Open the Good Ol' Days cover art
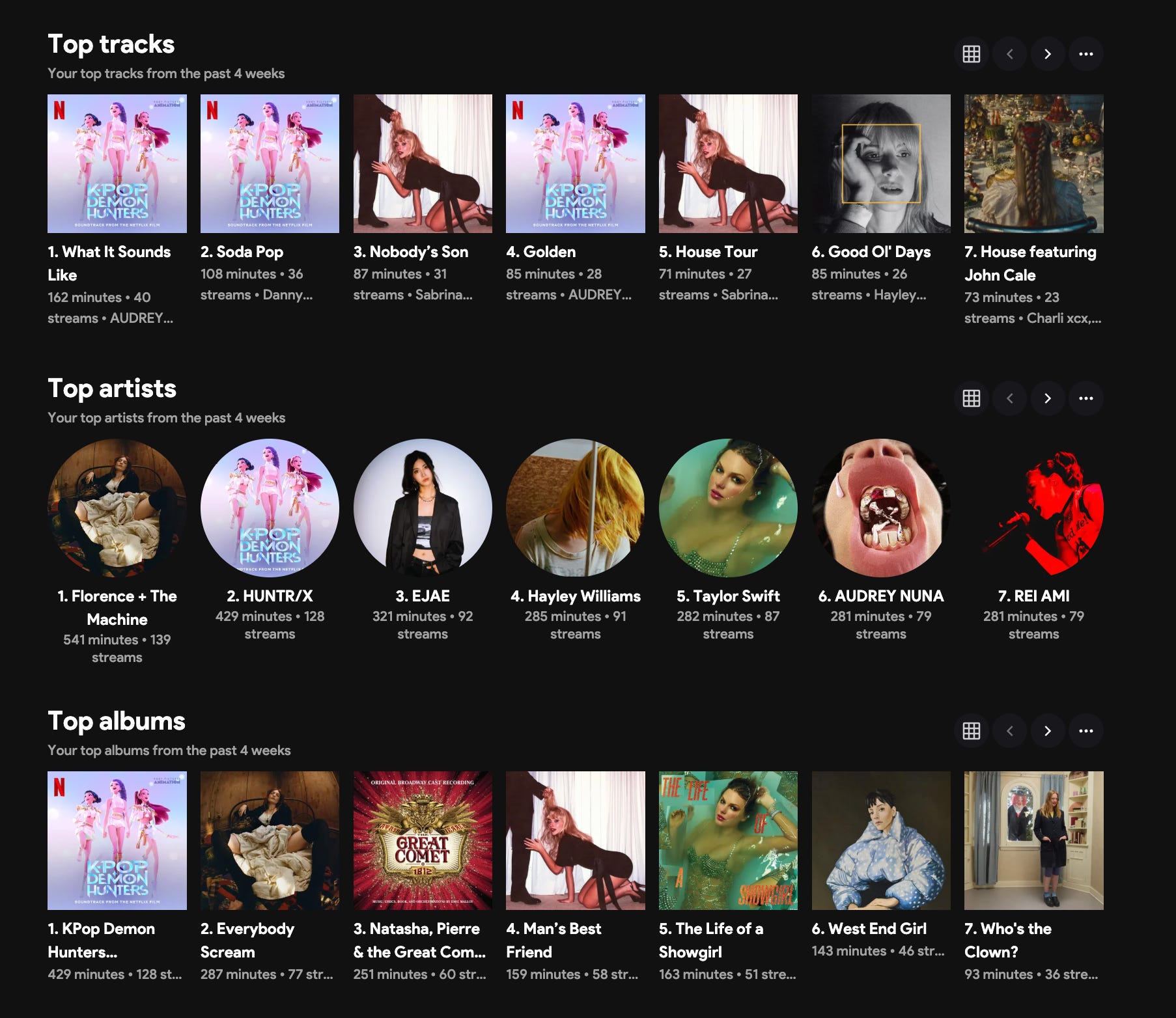Screen dimensions: 1176x1018 coord(881,163)
